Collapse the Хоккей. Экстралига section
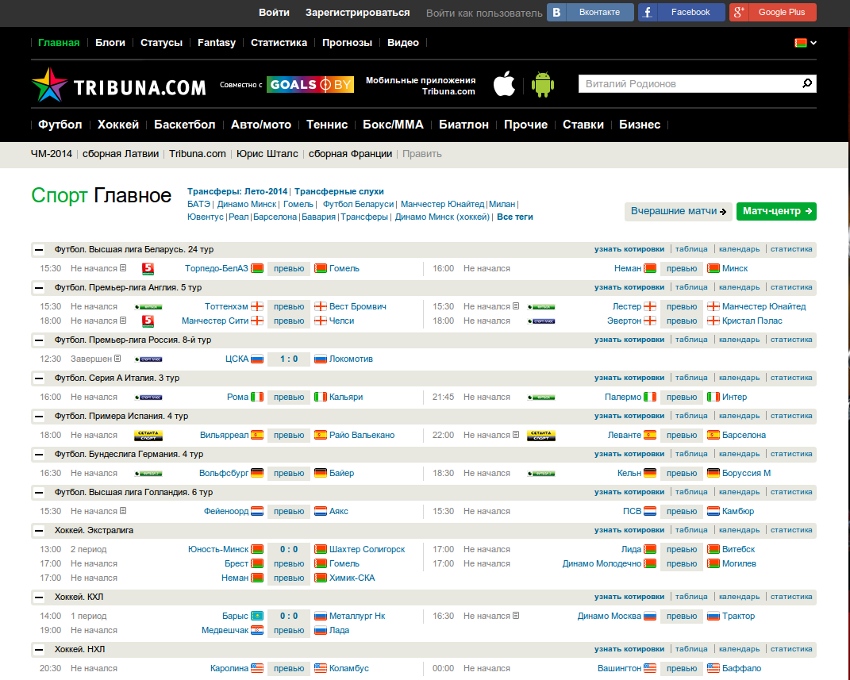Image resolution: width=850 pixels, height=680 pixels. pyautogui.click(x=39, y=530)
